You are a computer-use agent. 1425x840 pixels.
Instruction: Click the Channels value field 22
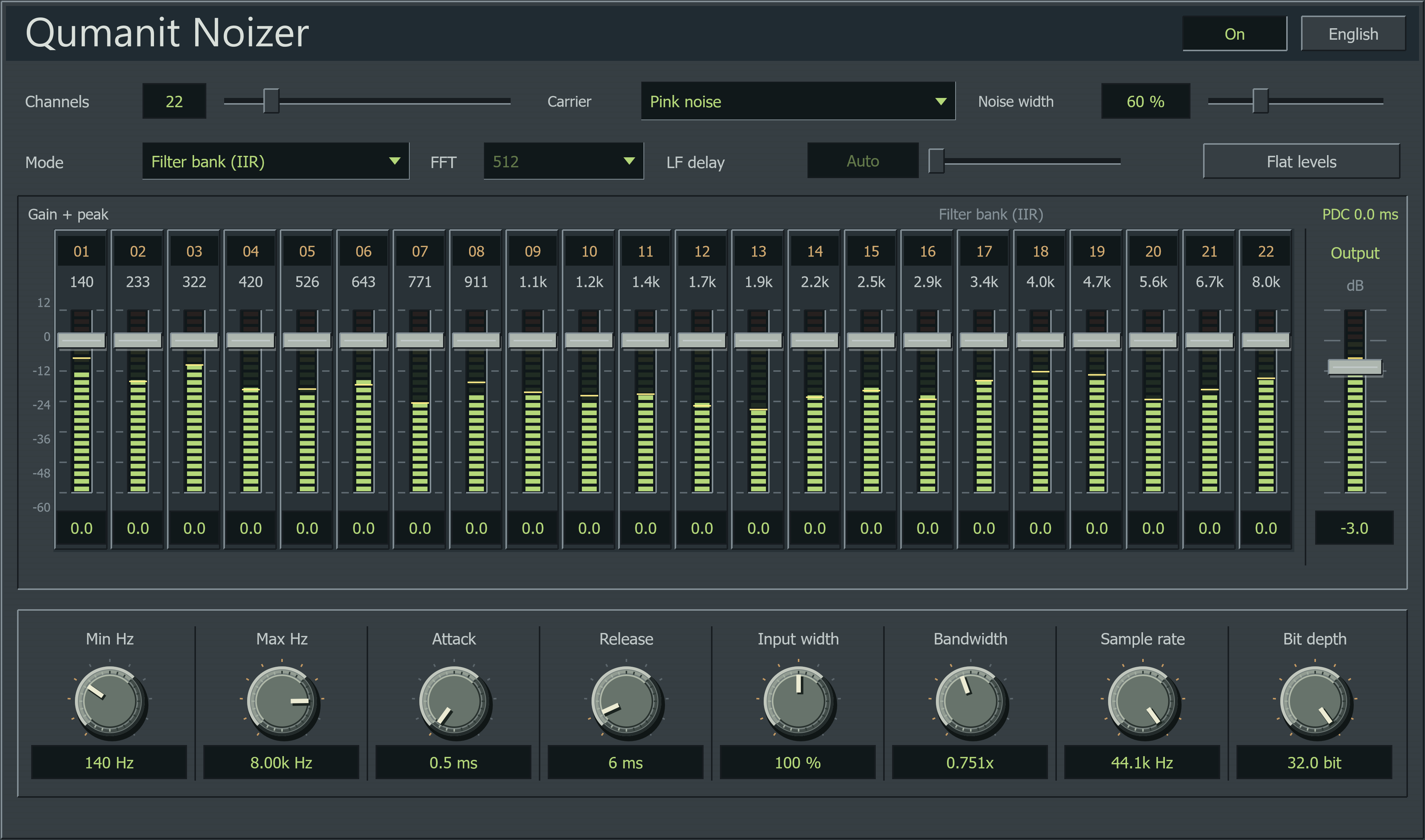(174, 101)
